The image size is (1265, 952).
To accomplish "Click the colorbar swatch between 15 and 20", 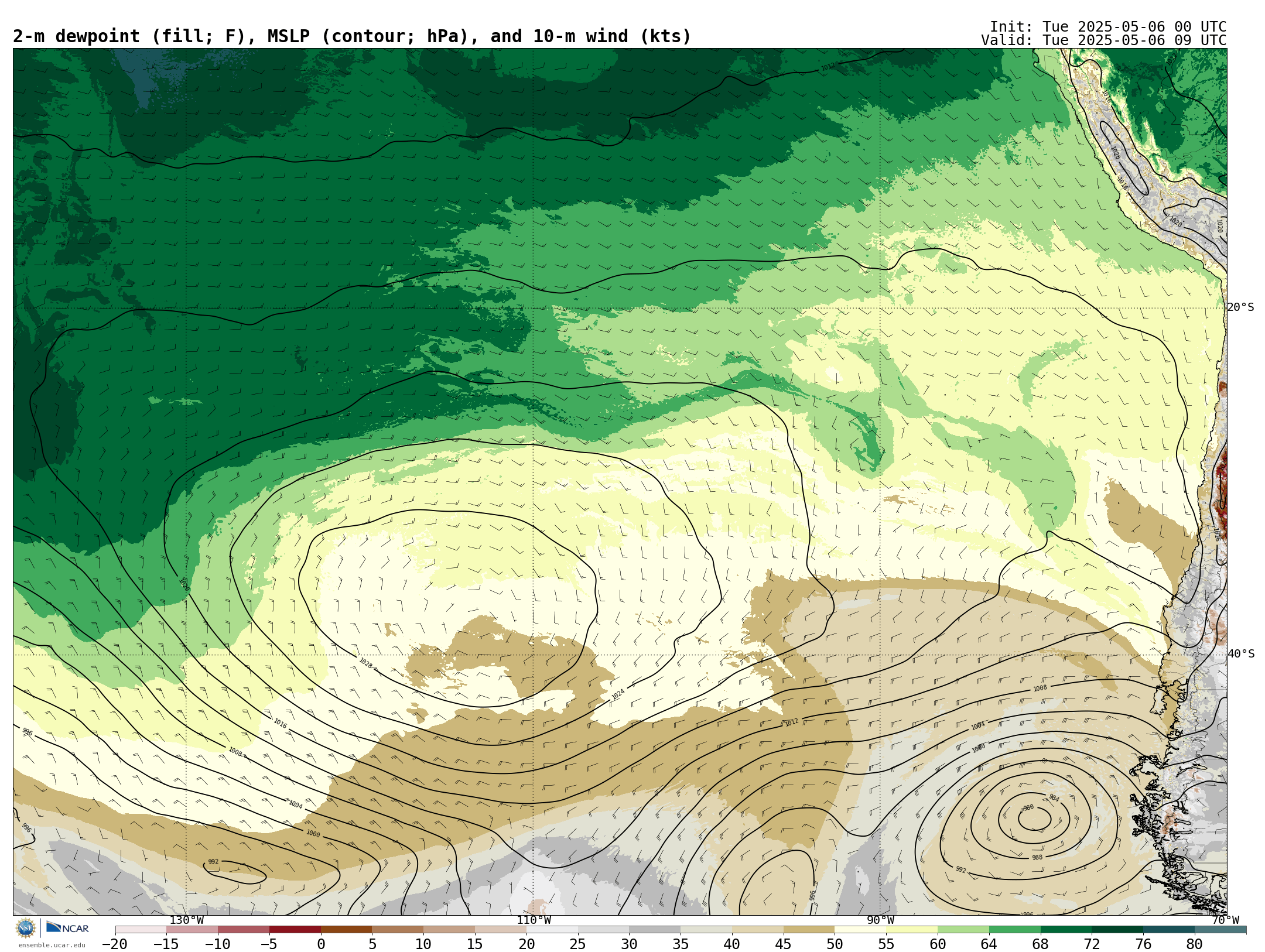I will 501,930.
